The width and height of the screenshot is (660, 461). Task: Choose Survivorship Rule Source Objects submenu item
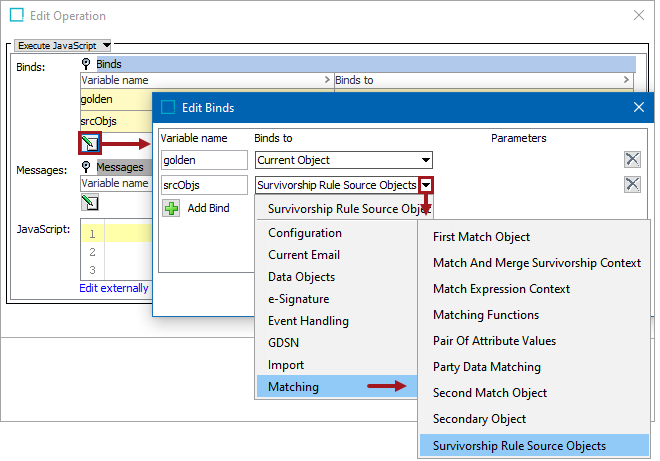coord(519,445)
